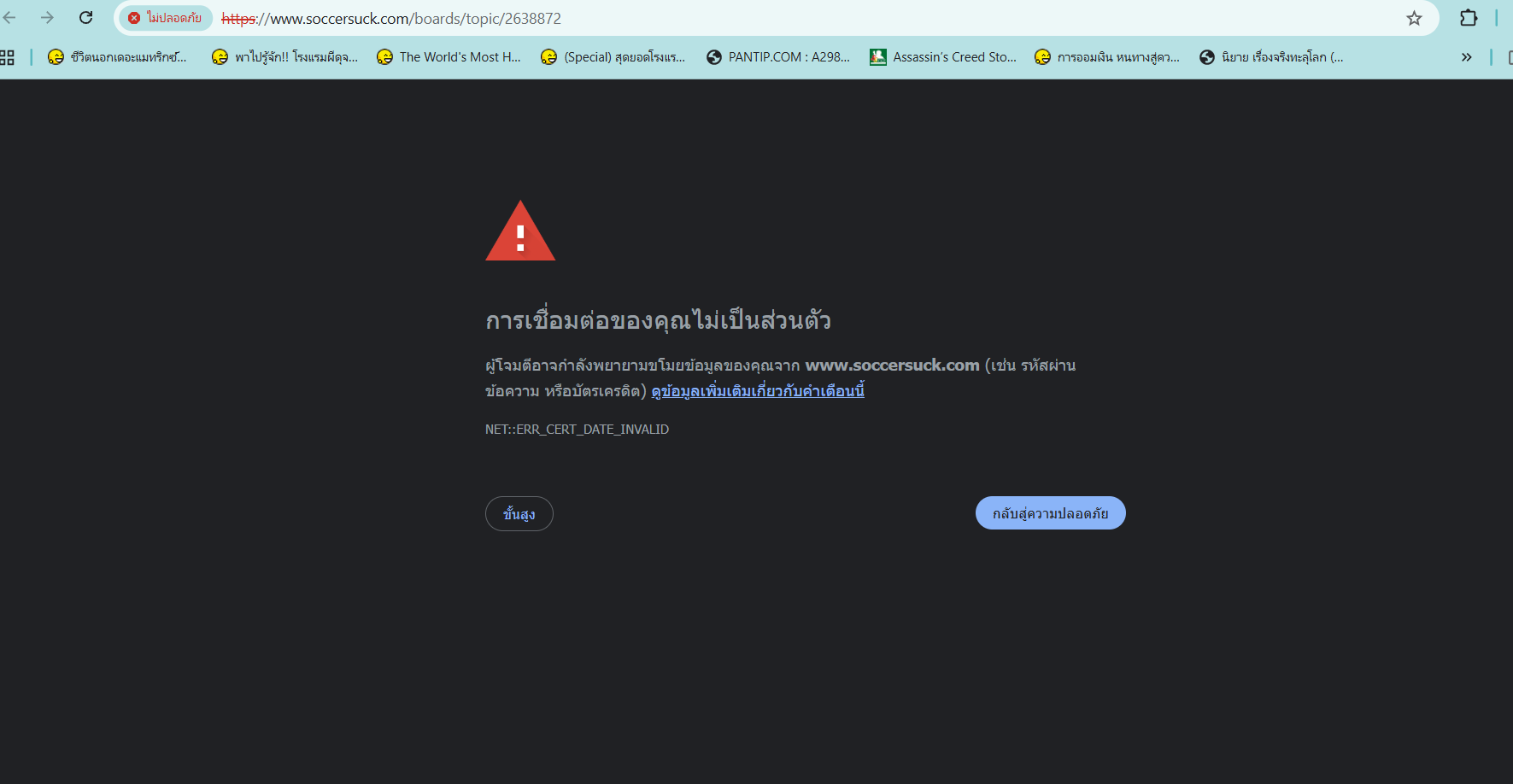Open the apps grid in bookmarks bar

(x=8, y=57)
